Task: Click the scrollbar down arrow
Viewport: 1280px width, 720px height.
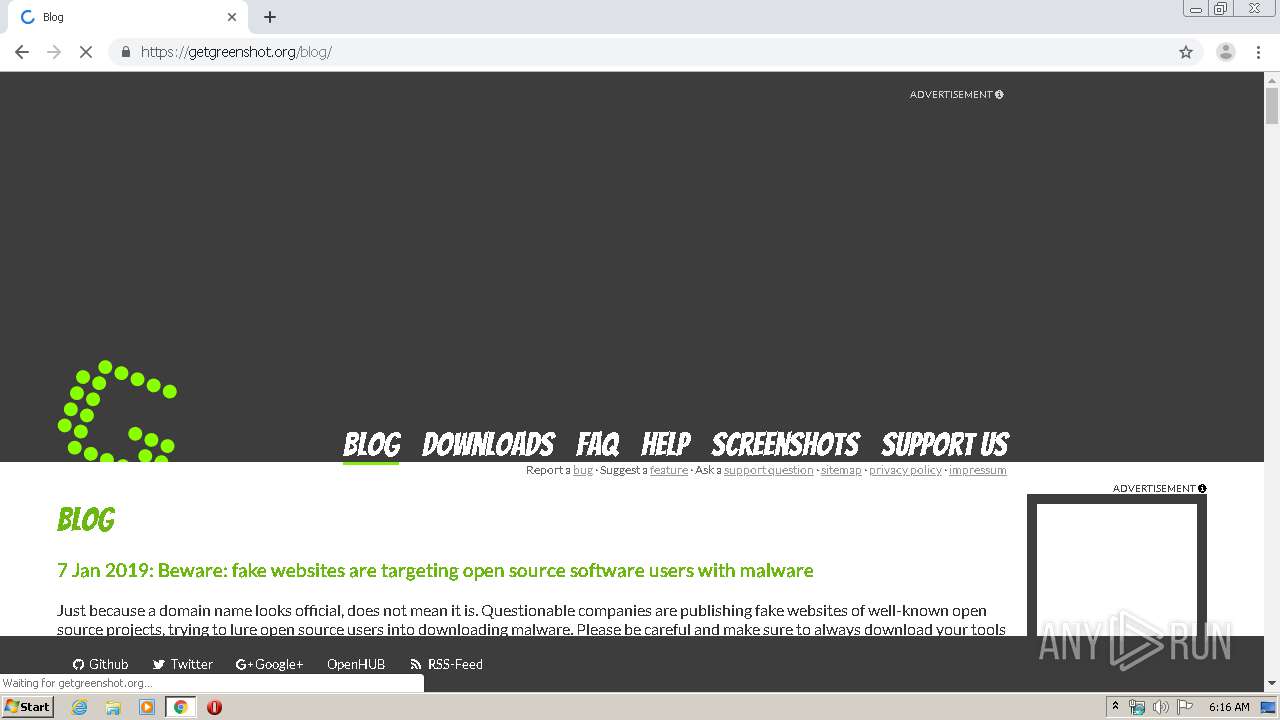Action: [1272, 683]
